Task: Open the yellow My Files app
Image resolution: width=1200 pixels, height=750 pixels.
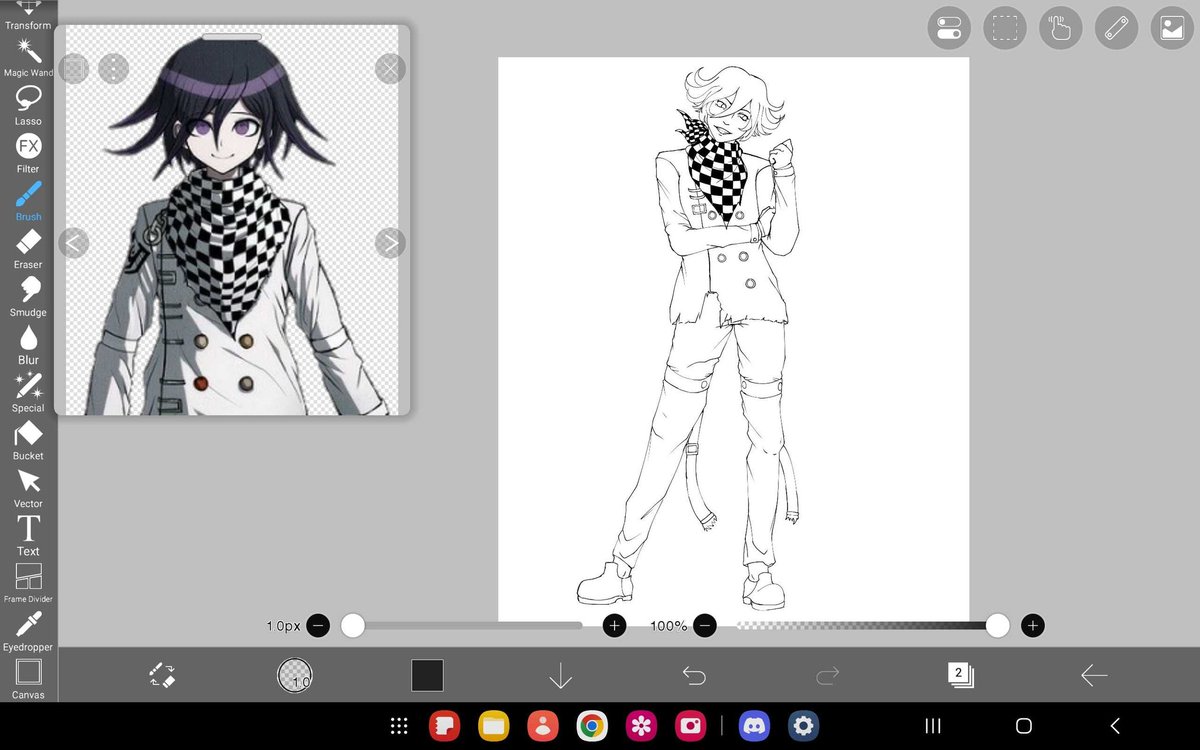Action: pos(493,726)
